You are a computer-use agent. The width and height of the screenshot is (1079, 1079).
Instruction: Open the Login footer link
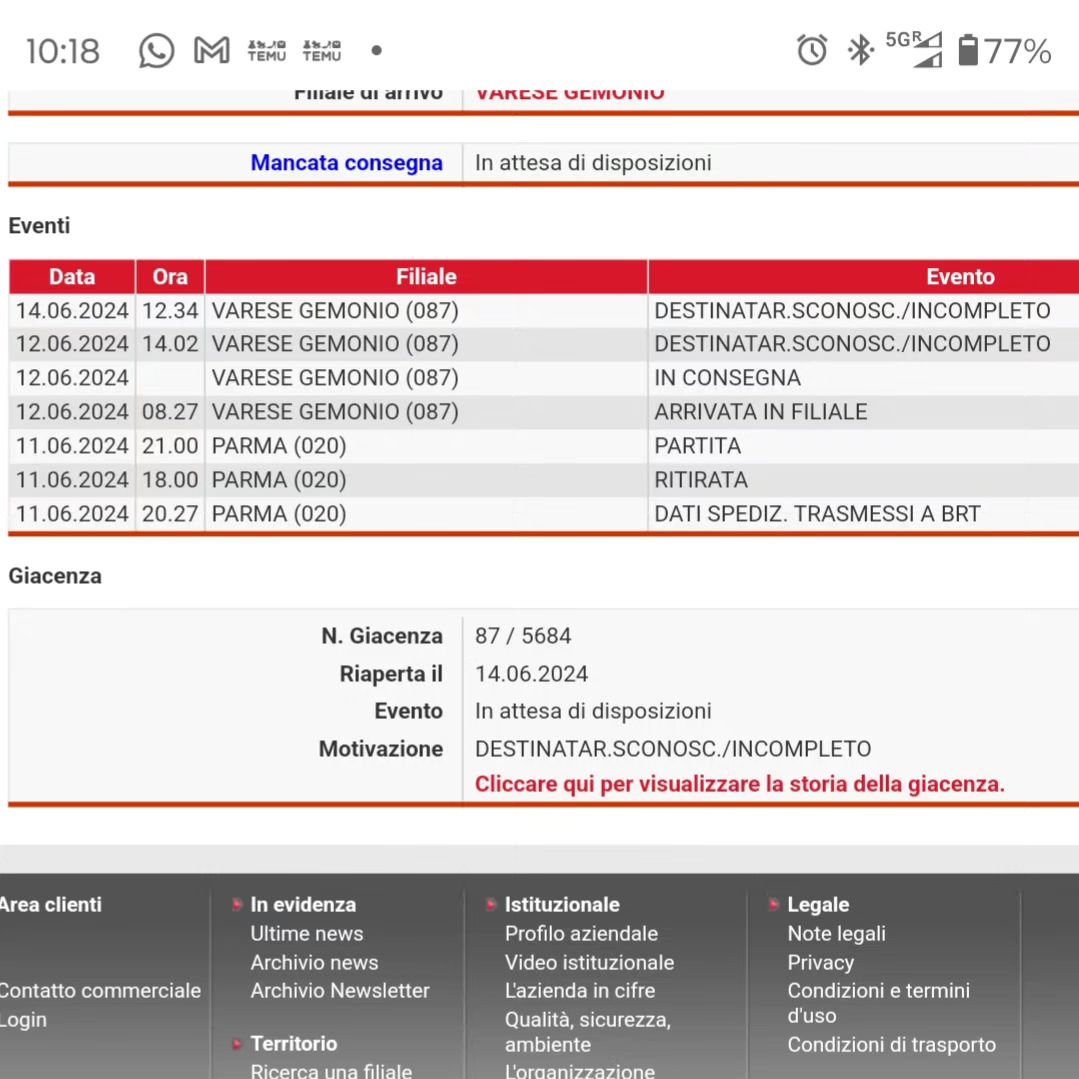23,1020
